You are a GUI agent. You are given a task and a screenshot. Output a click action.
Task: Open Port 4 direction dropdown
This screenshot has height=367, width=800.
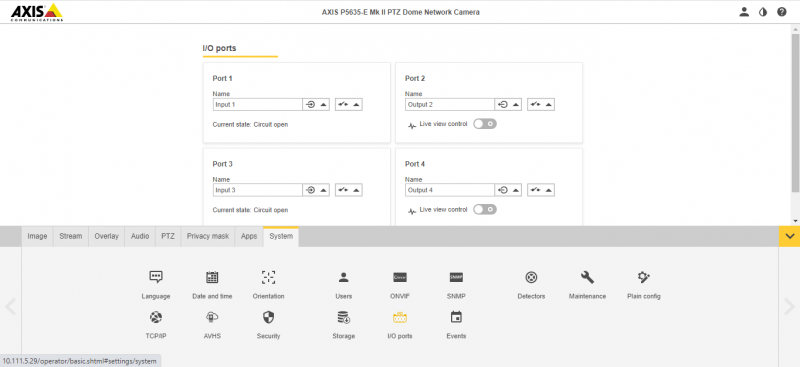click(509, 190)
